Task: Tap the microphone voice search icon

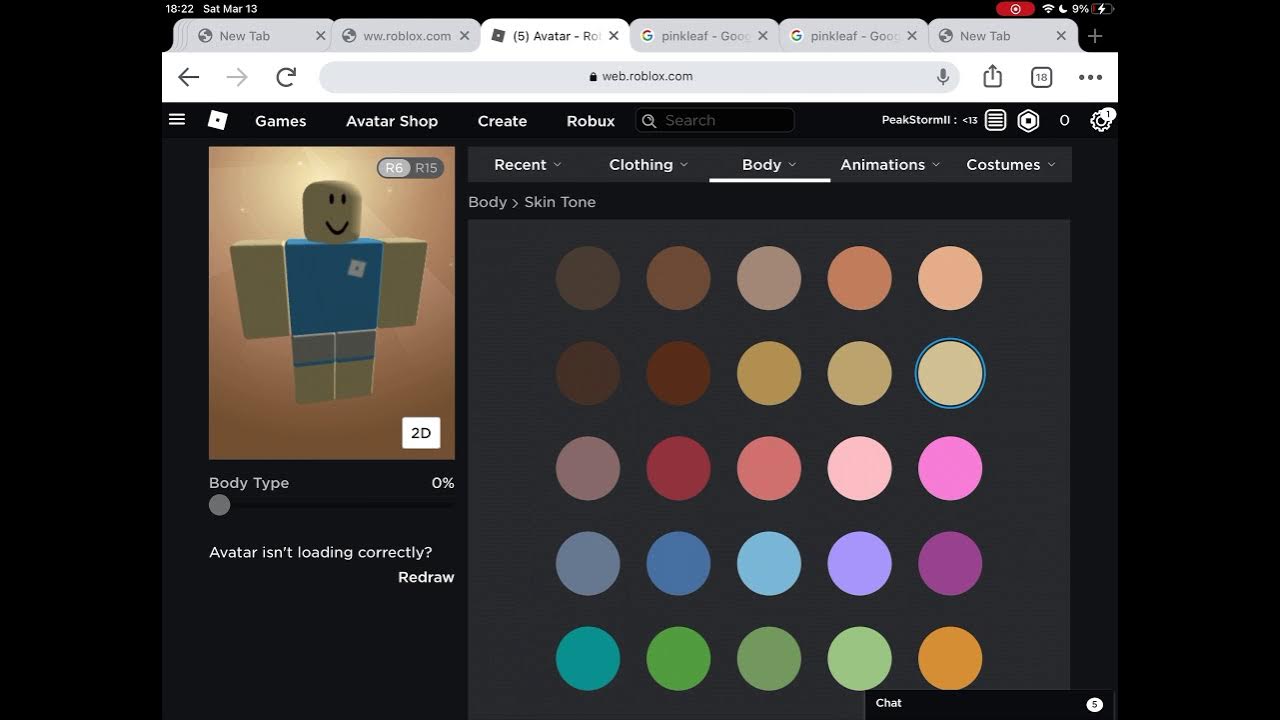Action: coord(942,77)
